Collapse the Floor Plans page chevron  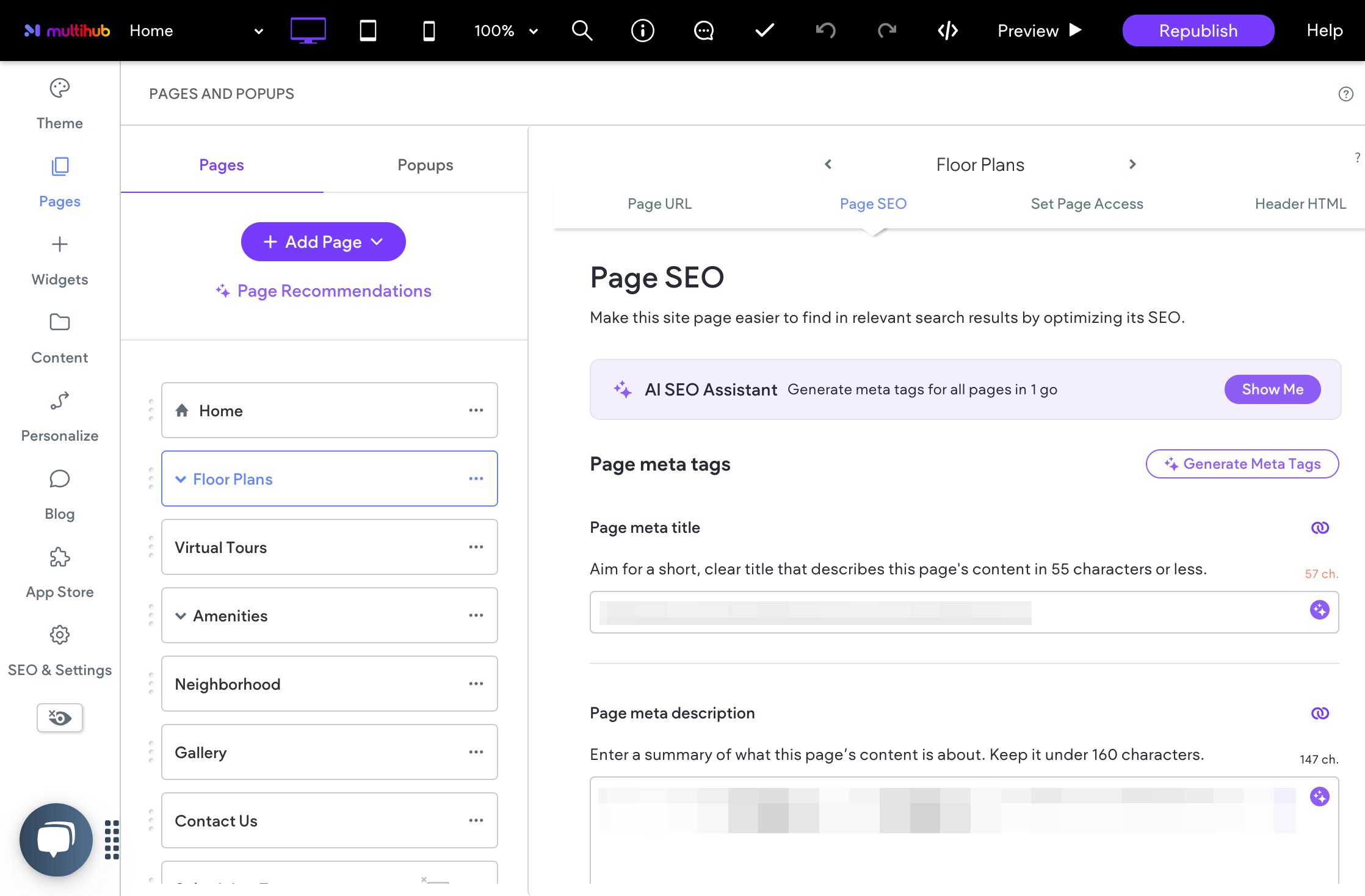pos(181,479)
